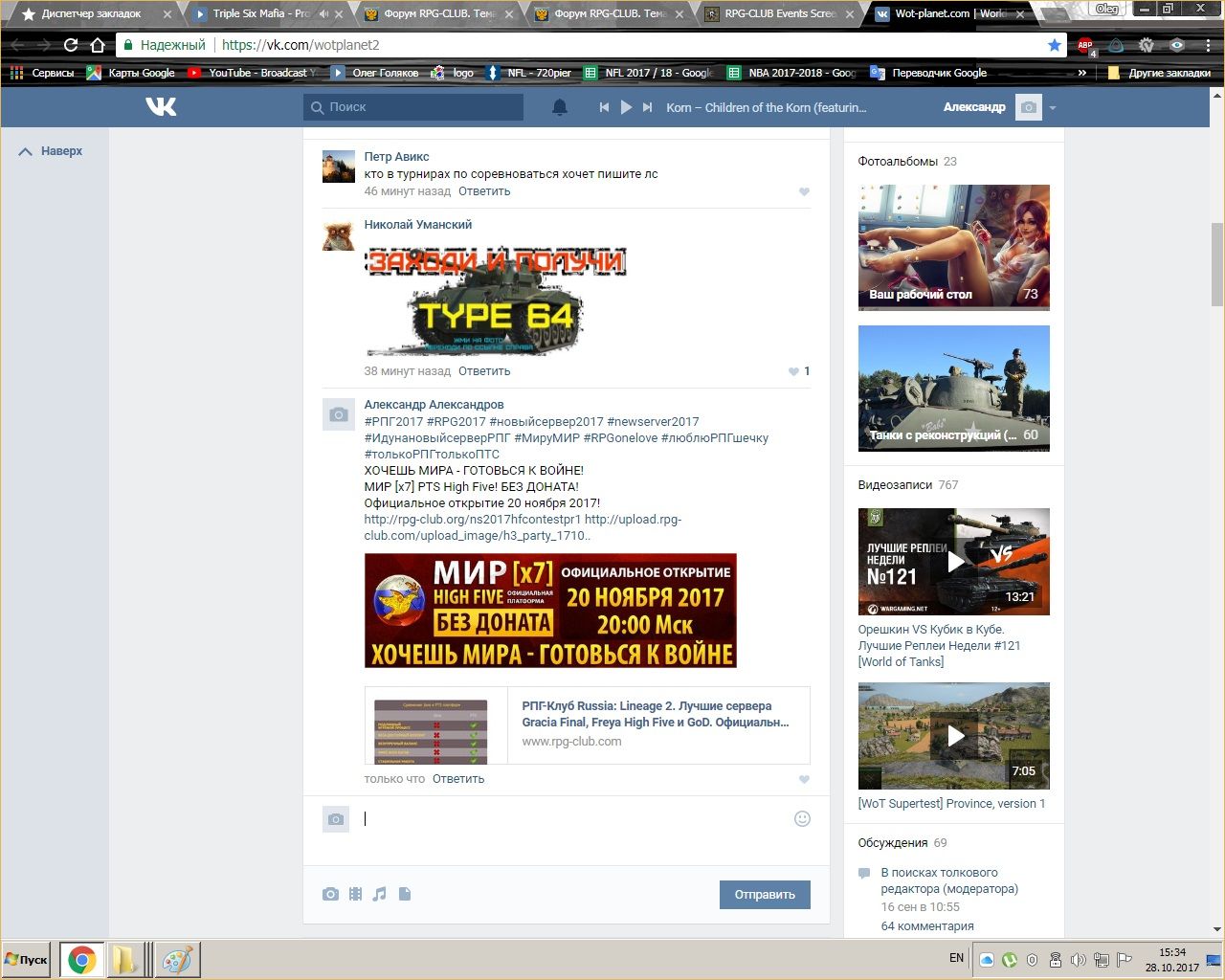1225x980 pixels.
Task: Attach a video to the comment
Action: coord(355,894)
